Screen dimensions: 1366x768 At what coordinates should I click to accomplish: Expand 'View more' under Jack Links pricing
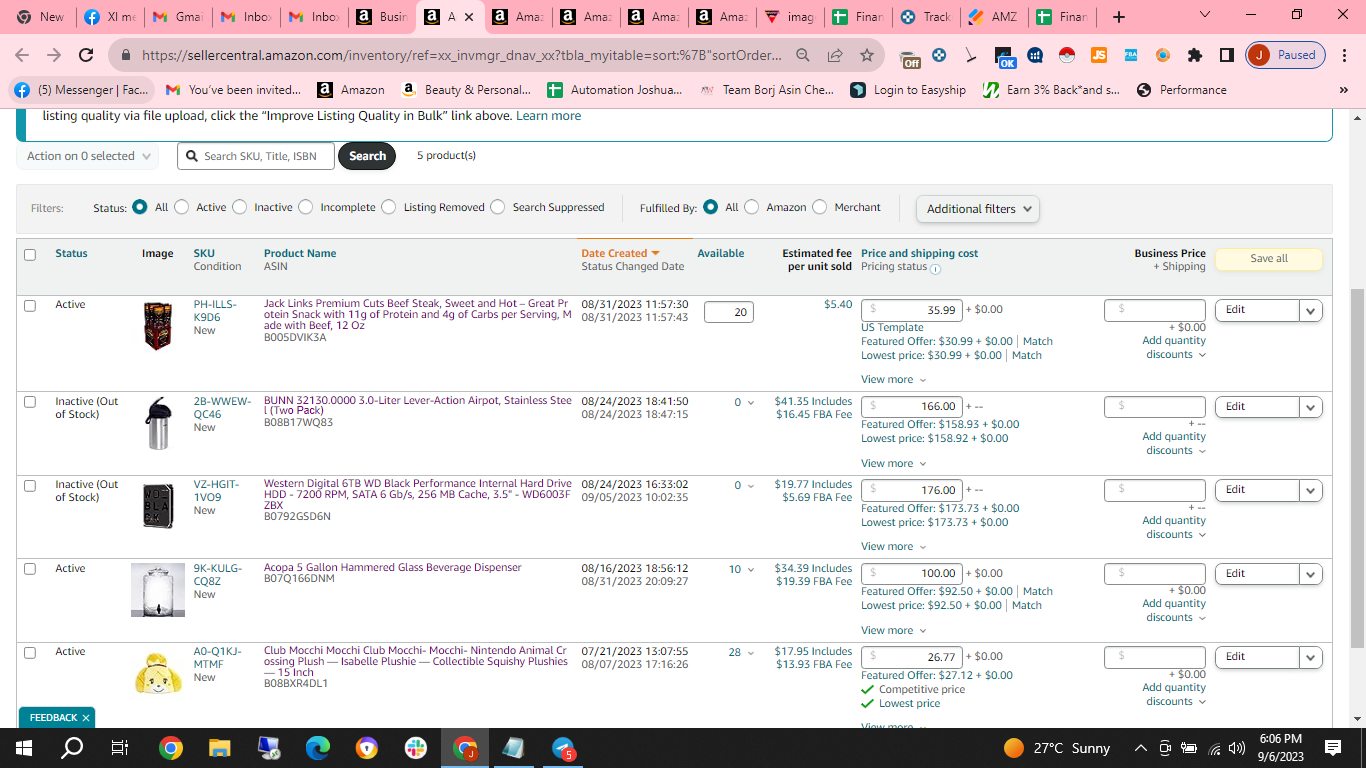coord(893,380)
